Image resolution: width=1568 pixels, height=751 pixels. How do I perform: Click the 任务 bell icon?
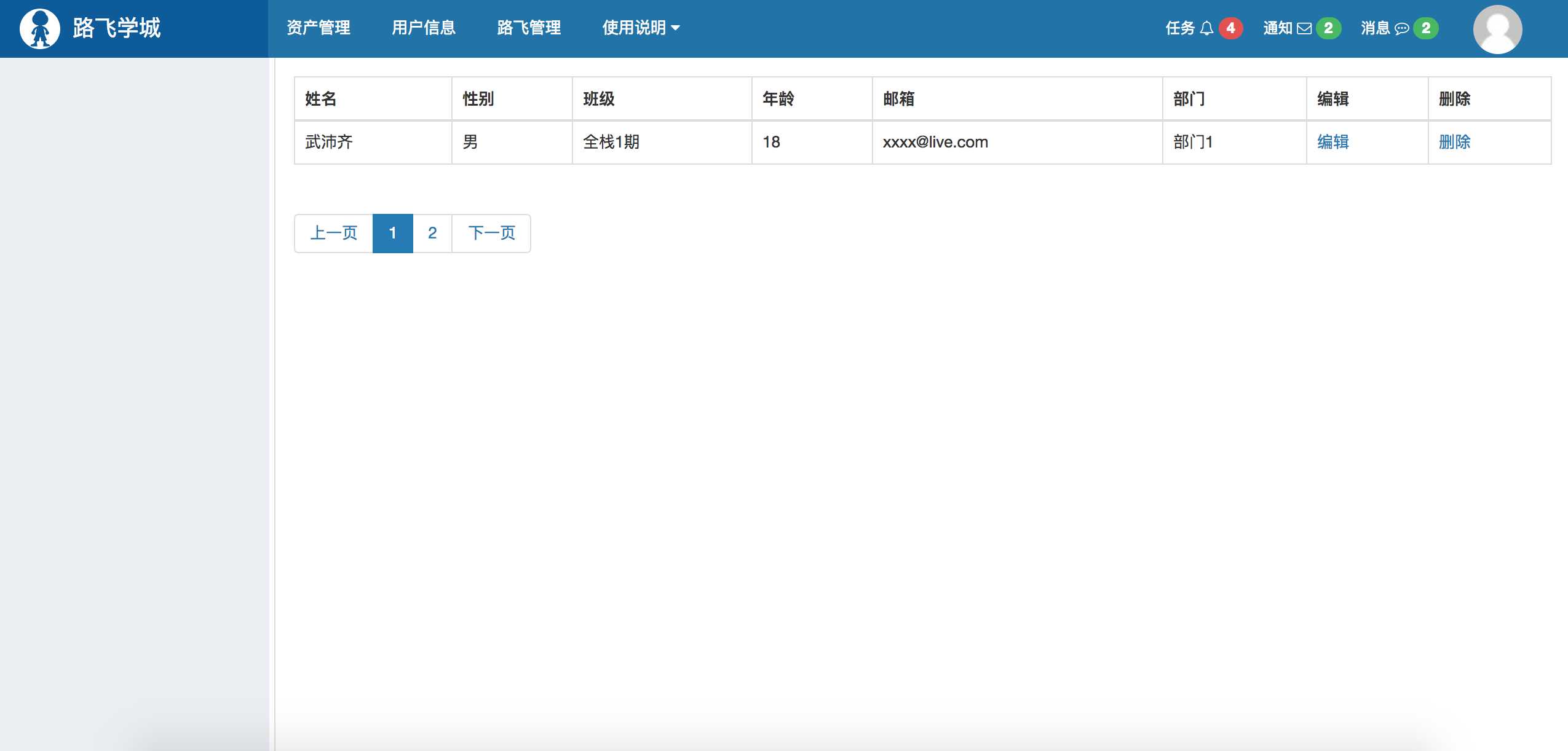(x=1206, y=28)
